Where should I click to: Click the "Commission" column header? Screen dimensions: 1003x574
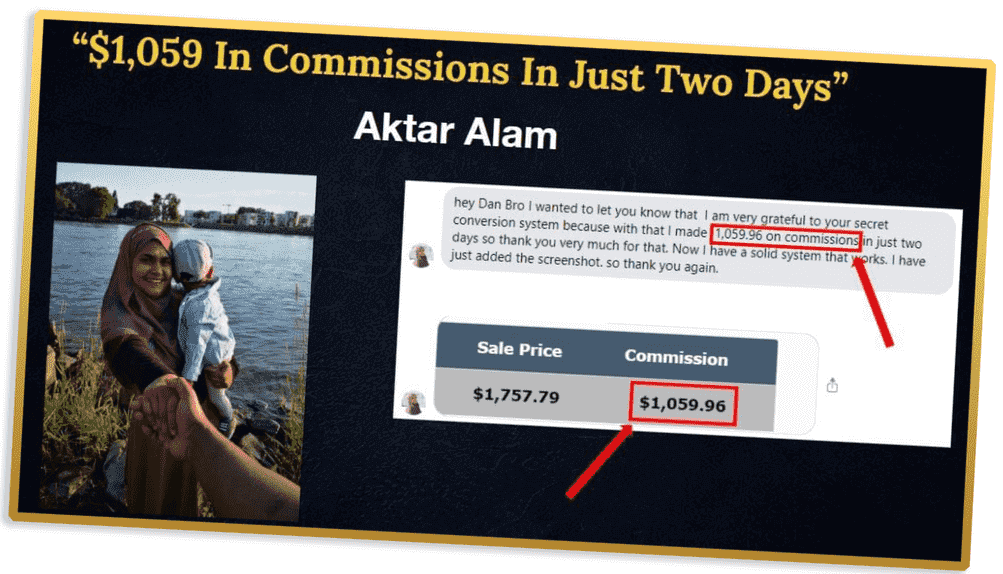point(676,357)
